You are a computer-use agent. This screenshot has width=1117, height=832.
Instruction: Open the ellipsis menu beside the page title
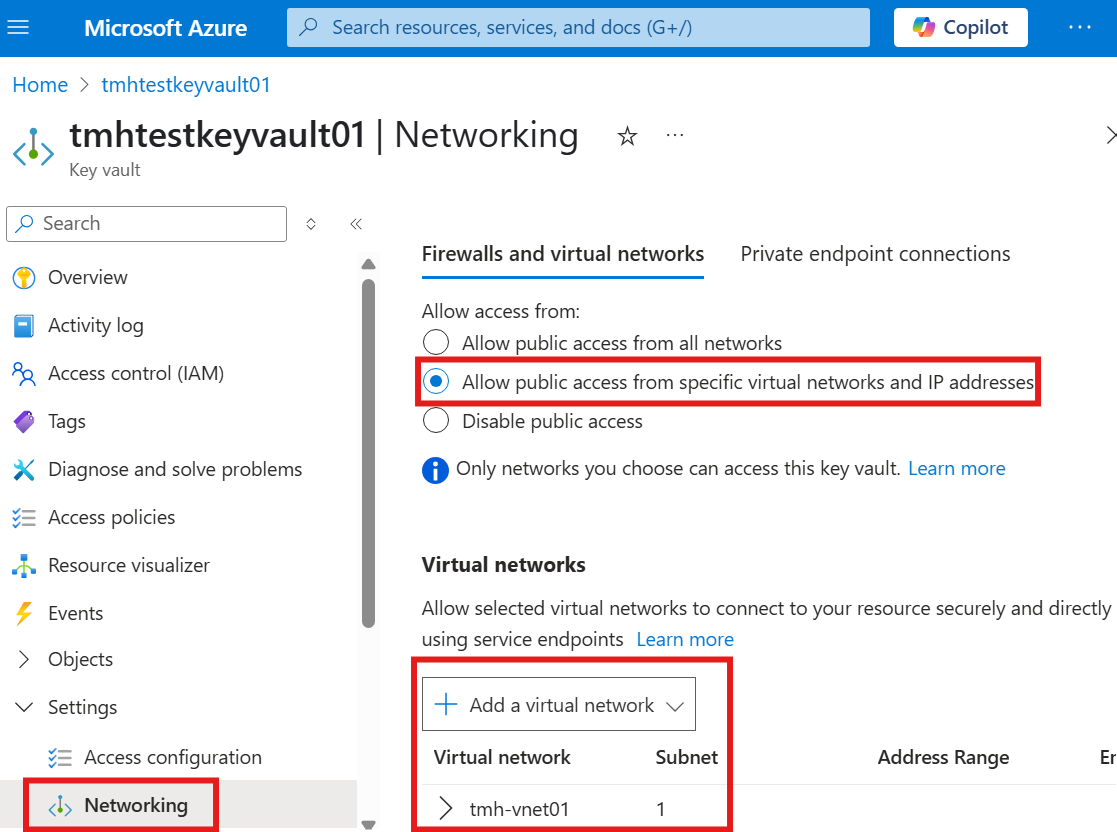[675, 135]
